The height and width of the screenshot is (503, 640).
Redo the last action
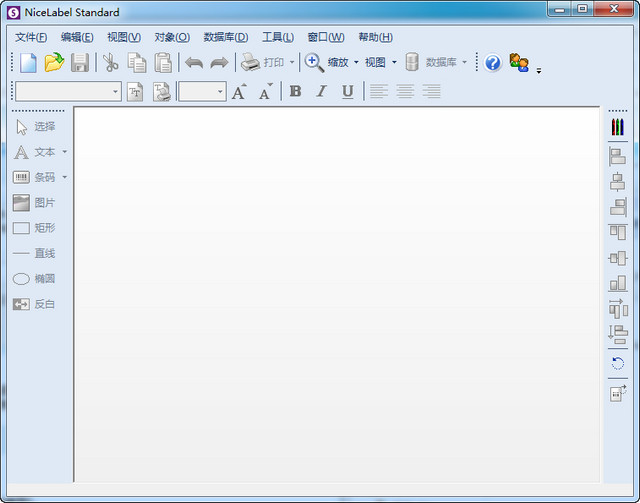tap(219, 63)
